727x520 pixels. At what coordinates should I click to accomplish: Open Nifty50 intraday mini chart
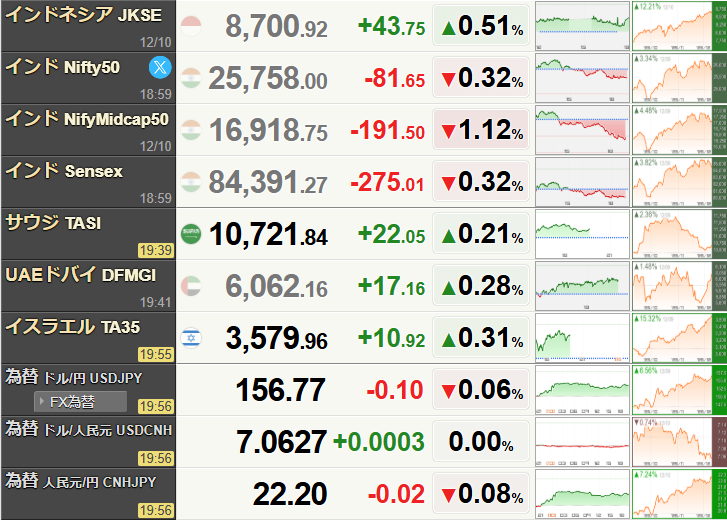click(x=582, y=78)
